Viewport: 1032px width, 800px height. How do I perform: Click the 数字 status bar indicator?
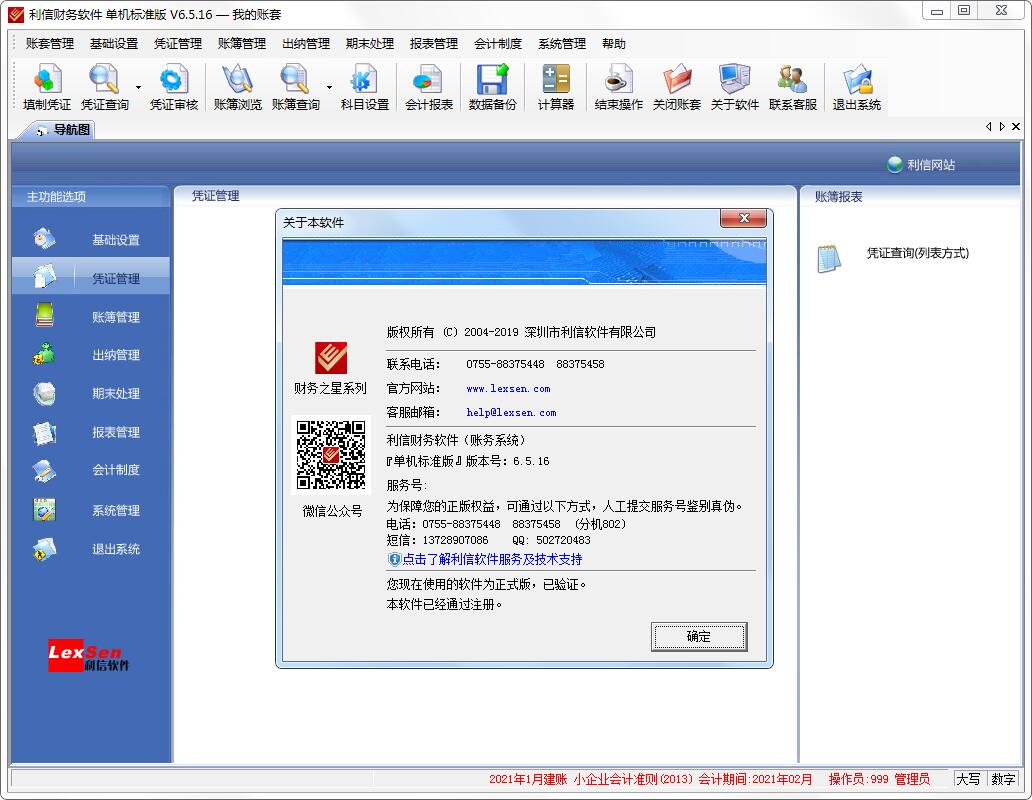[x=1003, y=779]
